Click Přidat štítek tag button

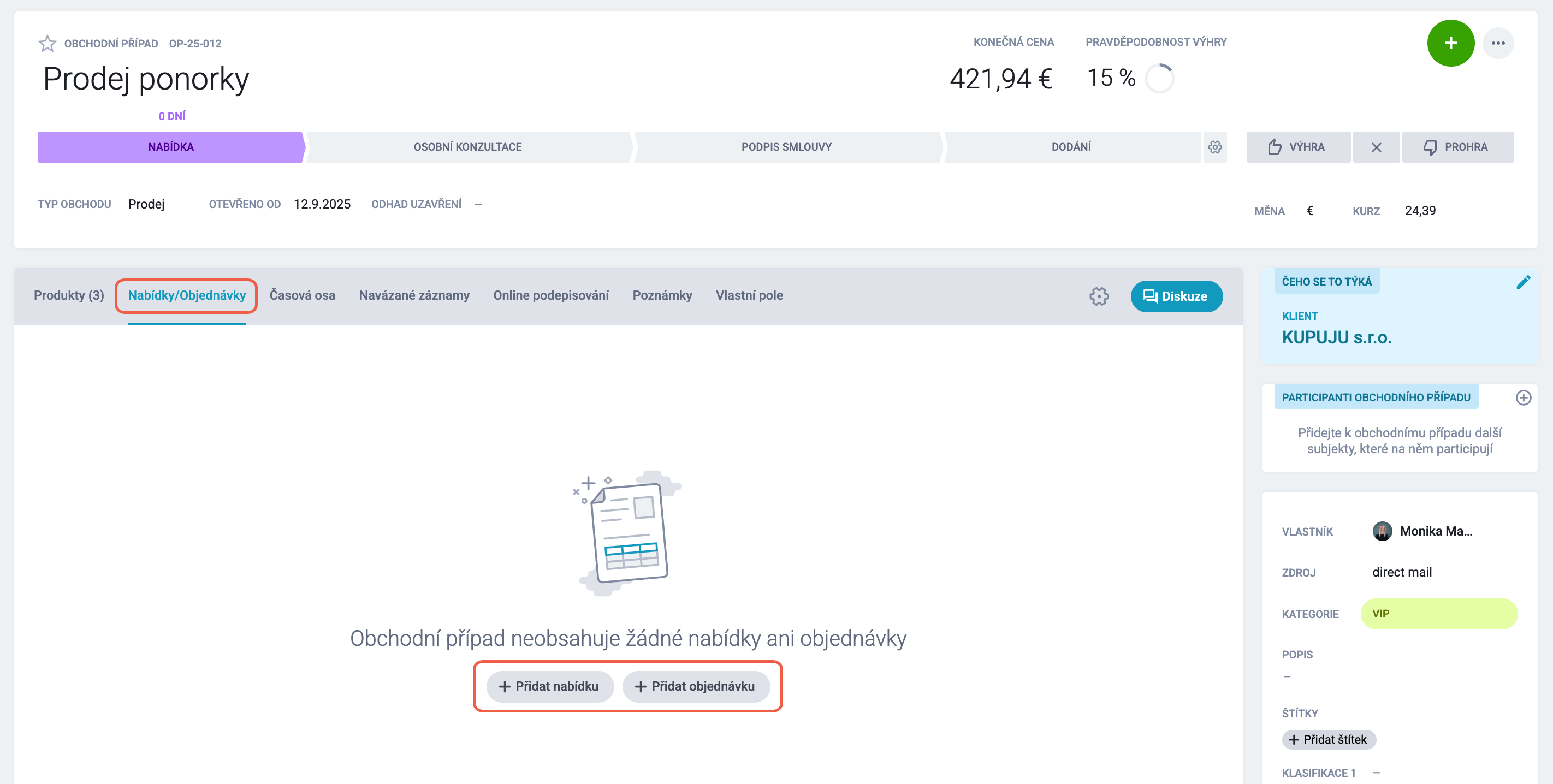pyautogui.click(x=1329, y=739)
